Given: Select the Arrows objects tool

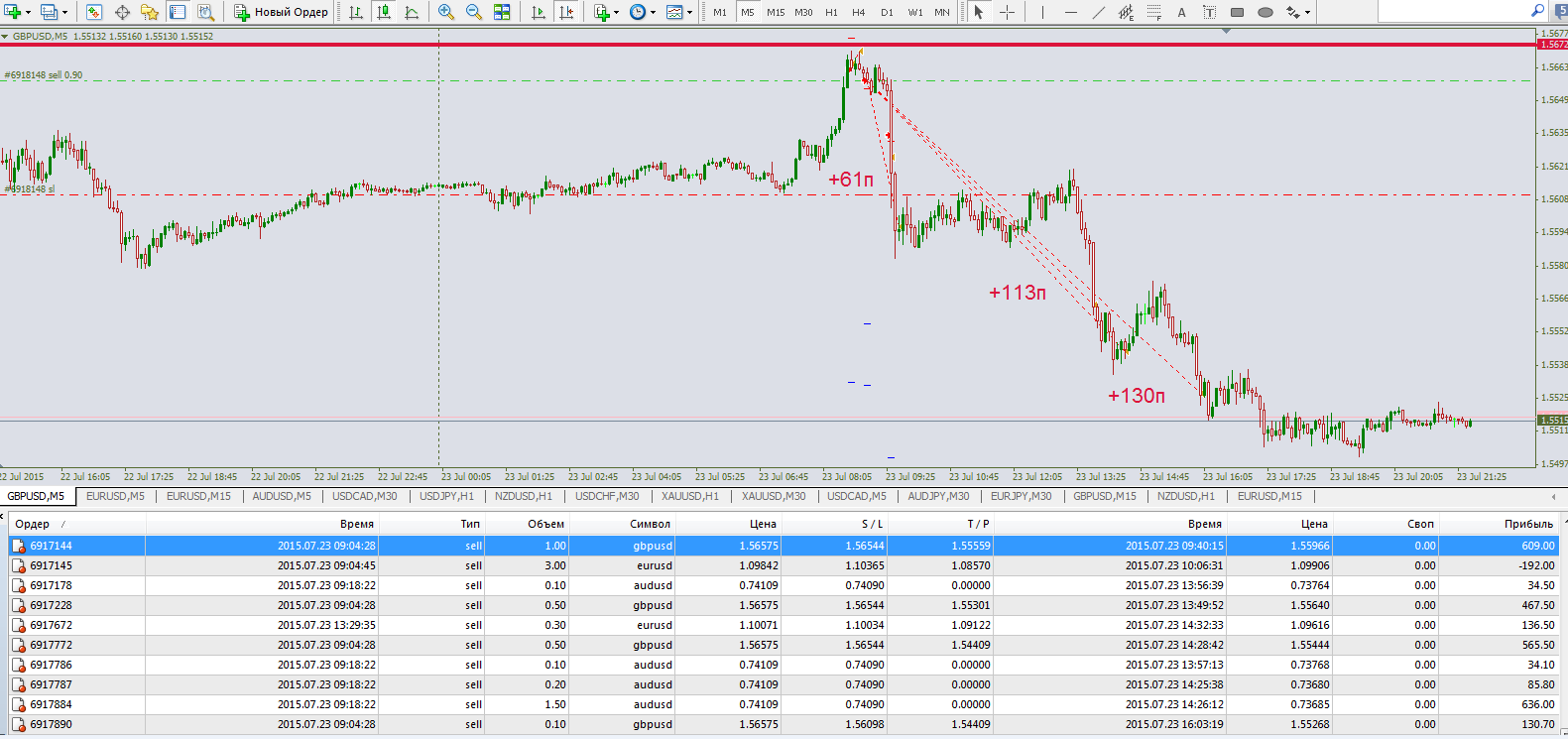Looking at the screenshot, I should pyautogui.click(x=1292, y=12).
